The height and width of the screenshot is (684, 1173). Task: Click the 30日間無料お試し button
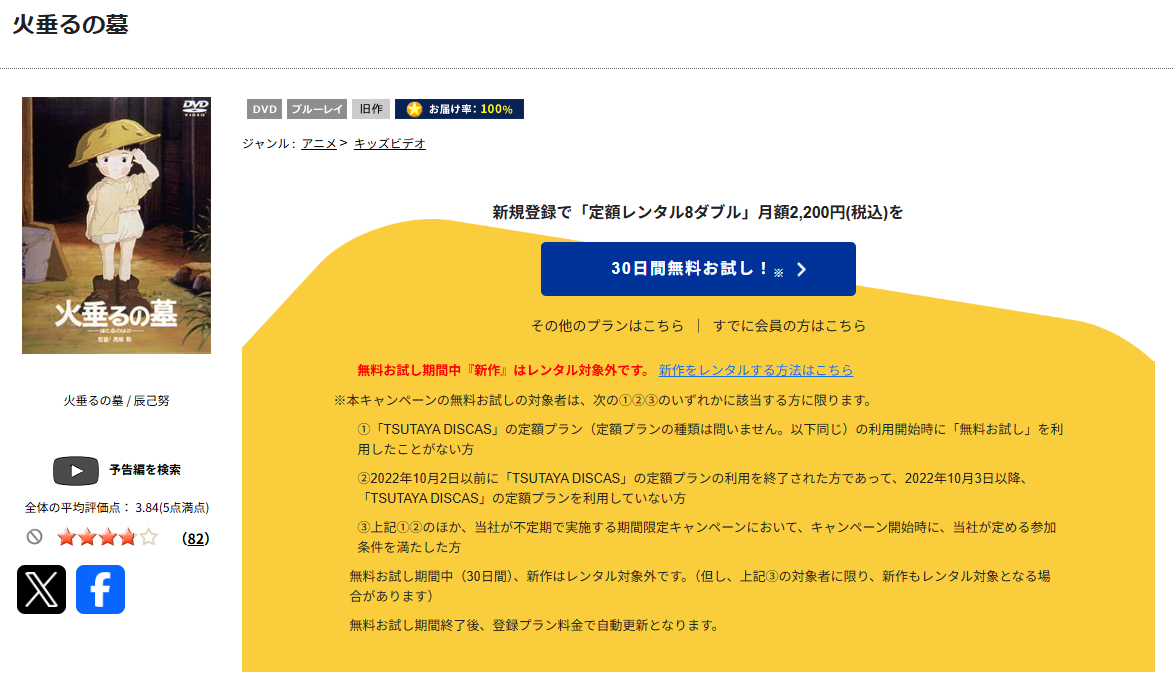(x=697, y=268)
